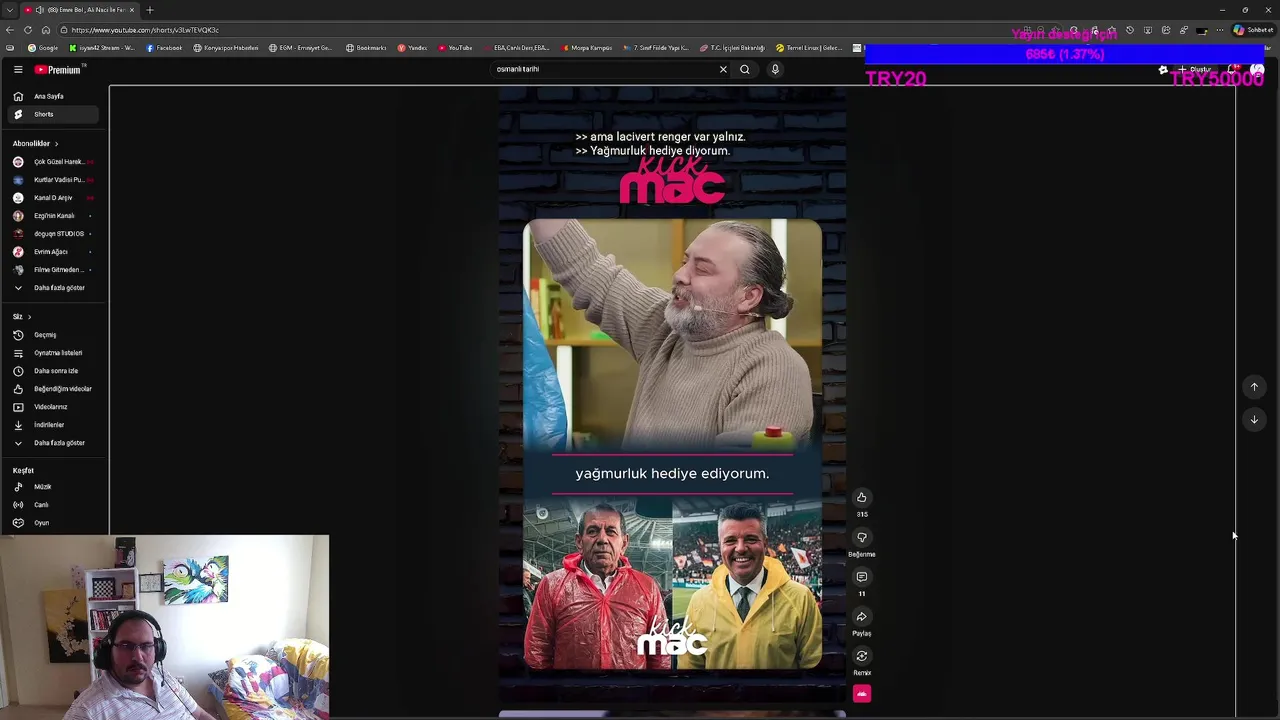Open Oynatma listeleri playlists
This screenshot has width=1280, height=720.
(x=54, y=353)
